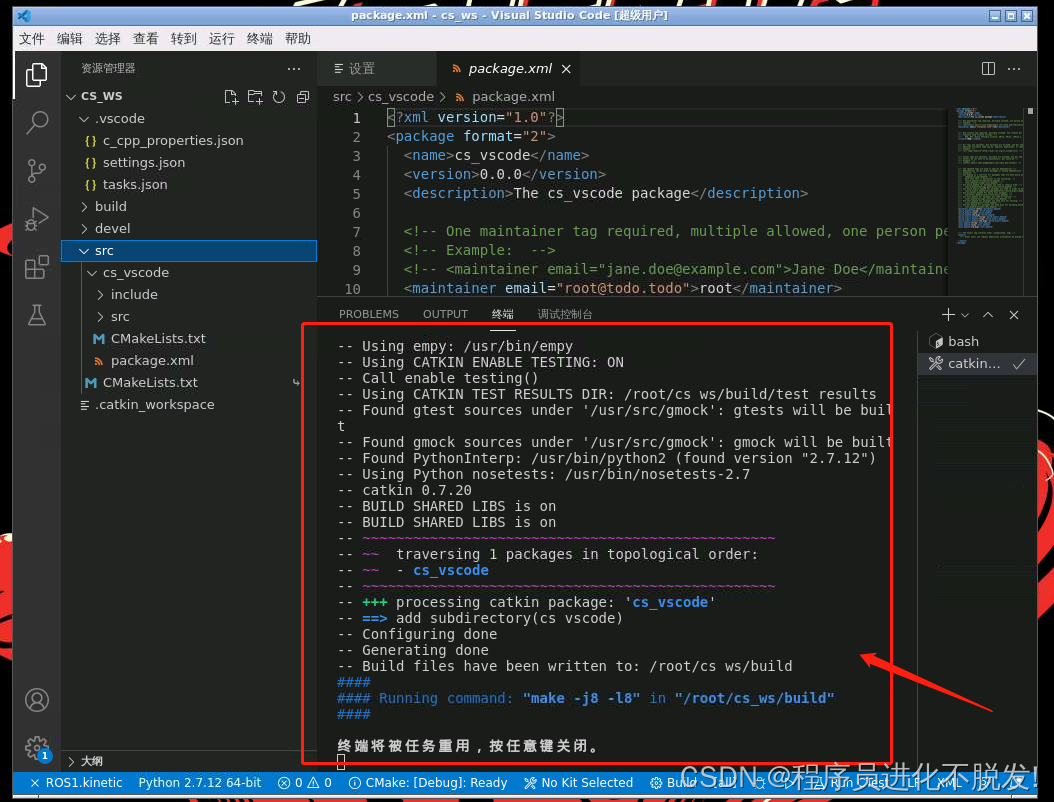Click No Kit Selected in status bar

pos(578,783)
